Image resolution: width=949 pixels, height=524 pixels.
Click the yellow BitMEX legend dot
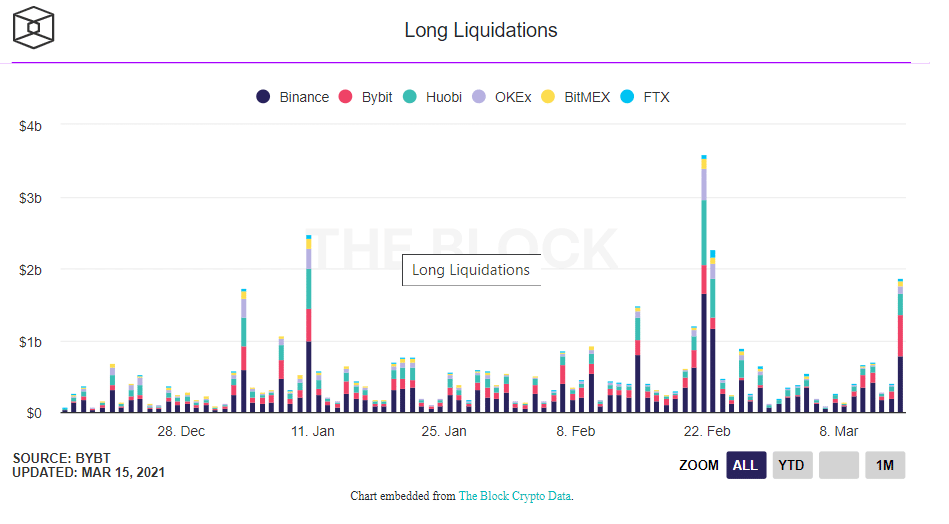click(548, 97)
